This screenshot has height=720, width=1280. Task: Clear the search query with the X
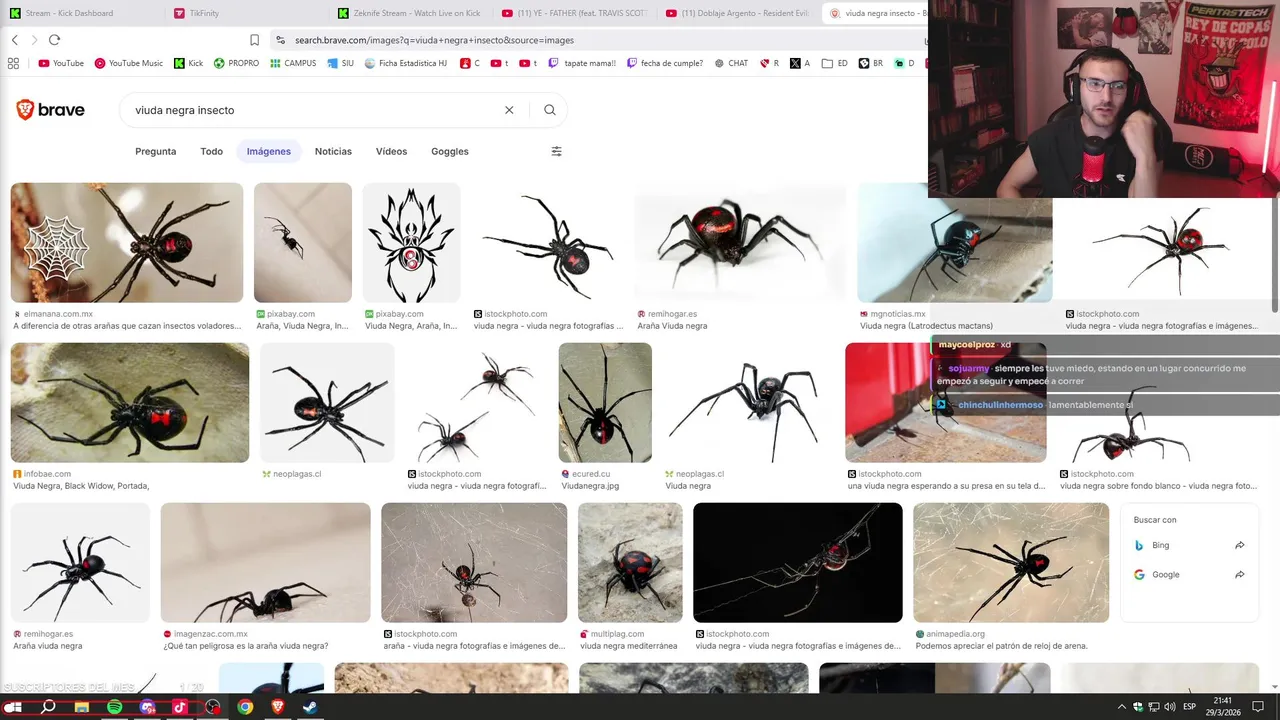[x=509, y=110]
